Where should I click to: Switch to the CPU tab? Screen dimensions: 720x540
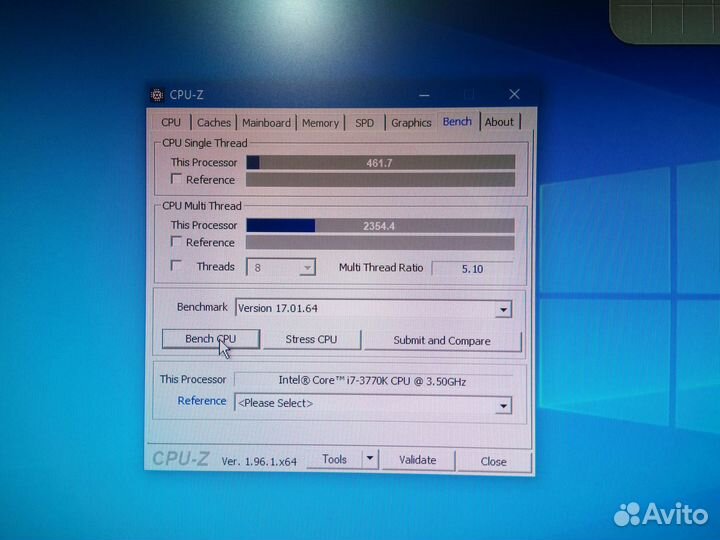click(171, 122)
